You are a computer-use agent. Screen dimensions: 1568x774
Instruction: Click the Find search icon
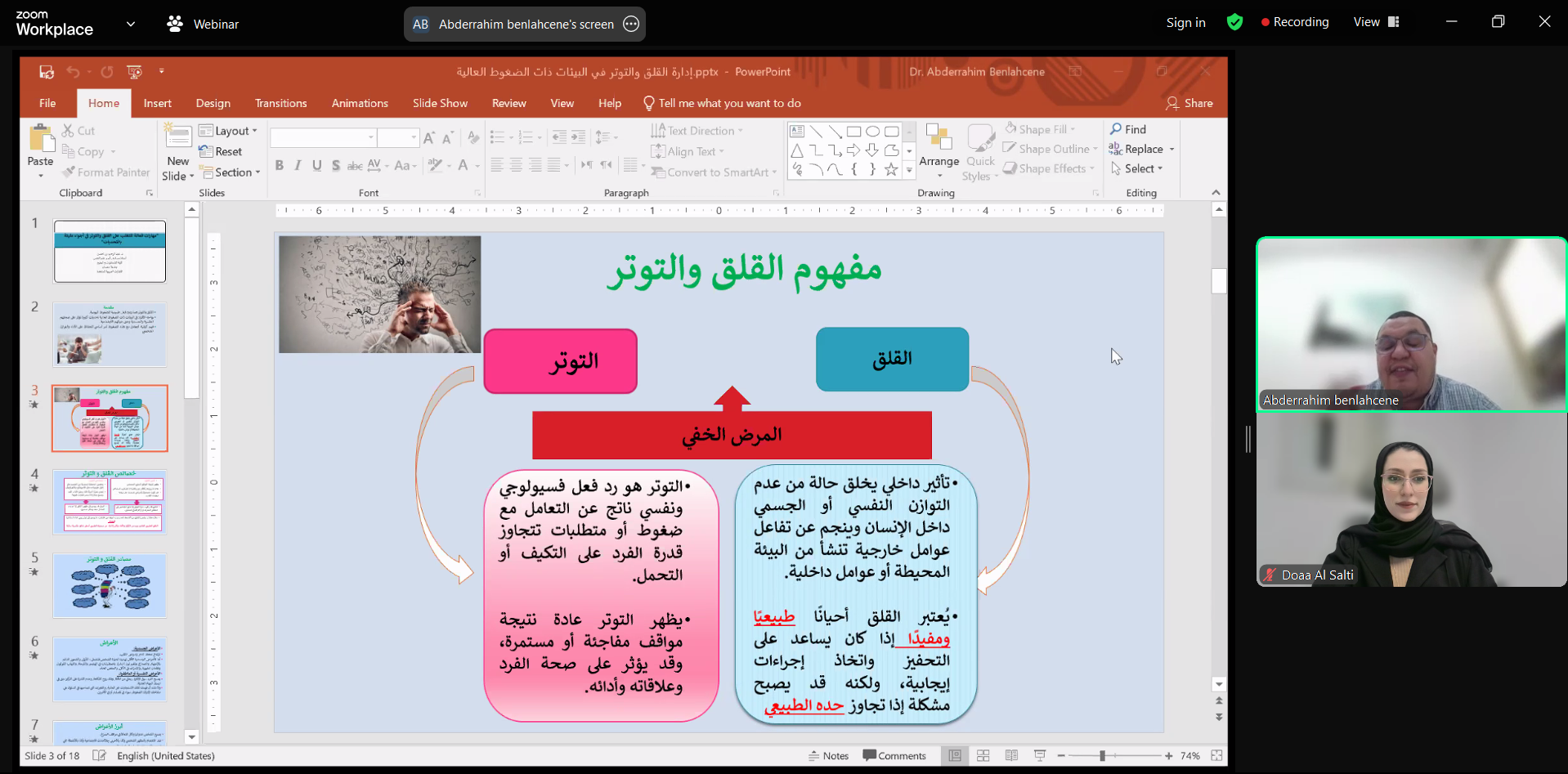click(1116, 129)
